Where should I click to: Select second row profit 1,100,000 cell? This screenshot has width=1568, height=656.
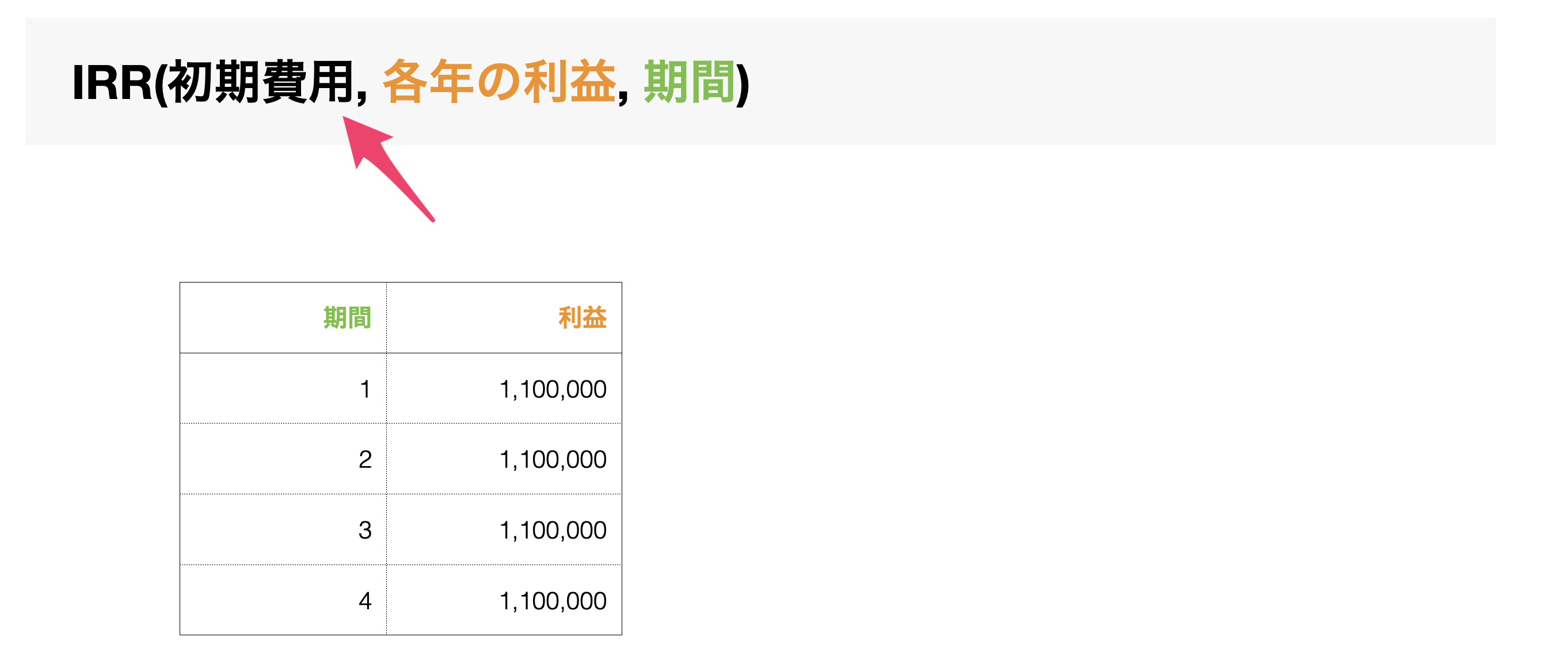tap(504, 459)
